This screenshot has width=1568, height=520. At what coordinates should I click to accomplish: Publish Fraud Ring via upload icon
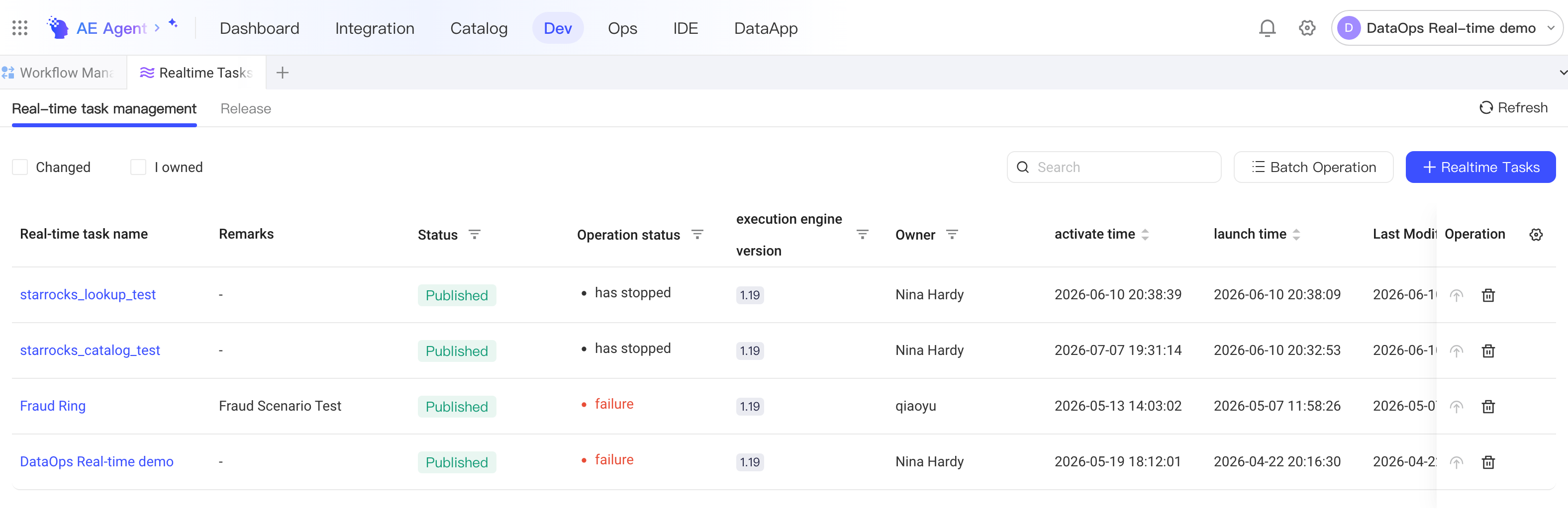(1456, 407)
